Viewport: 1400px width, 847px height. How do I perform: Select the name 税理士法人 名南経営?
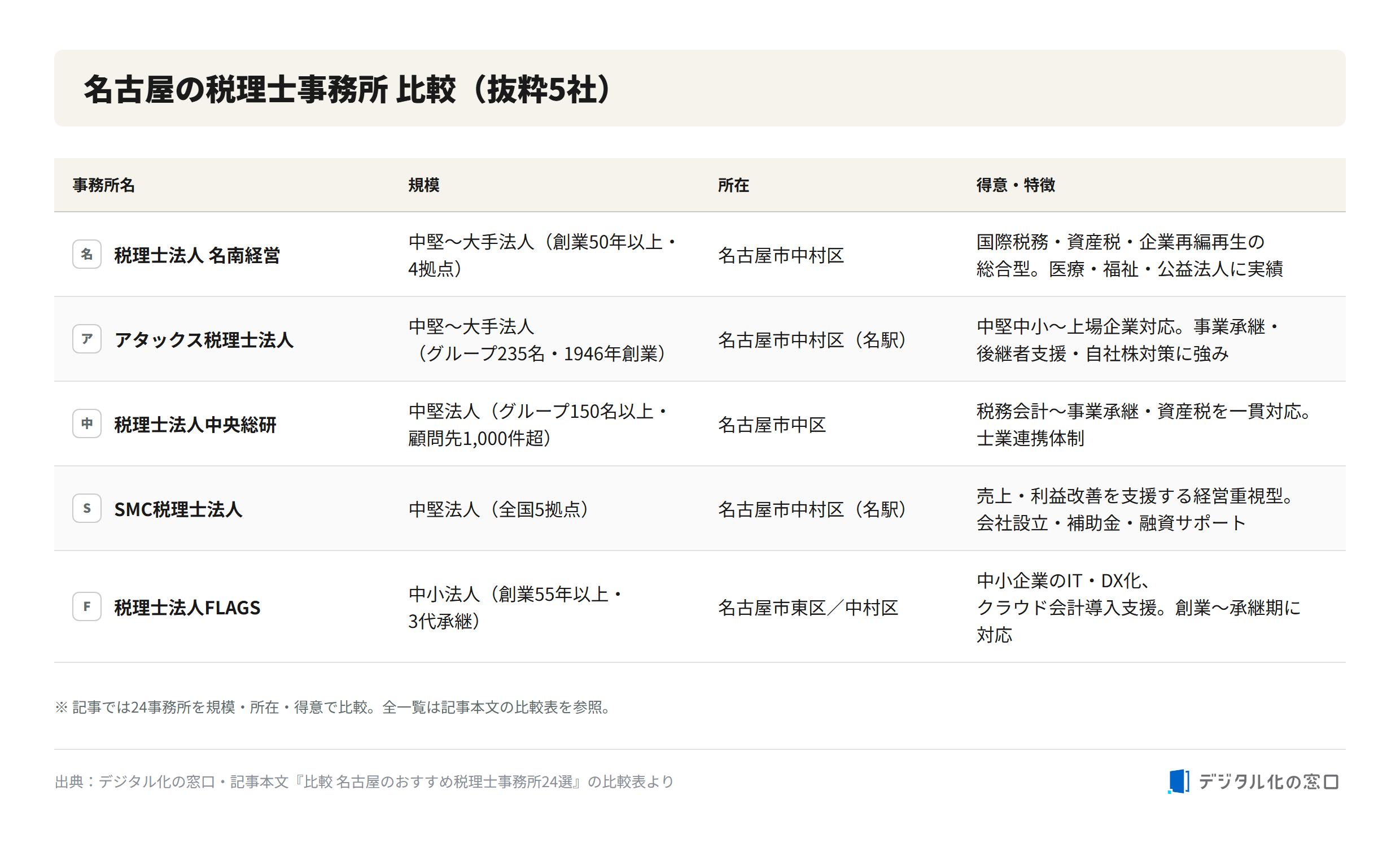click(197, 255)
